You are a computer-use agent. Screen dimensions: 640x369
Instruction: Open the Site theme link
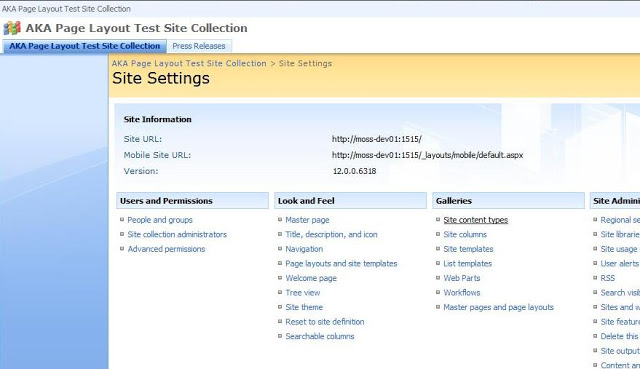pyautogui.click(x=304, y=307)
